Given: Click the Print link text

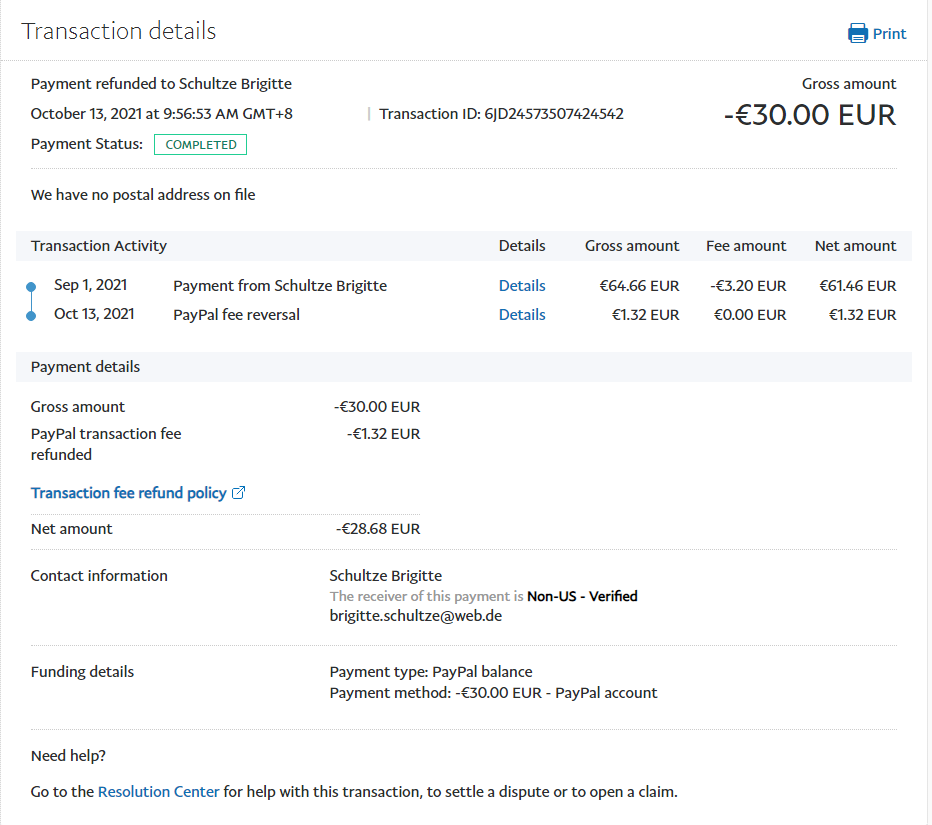Looking at the screenshot, I should [889, 34].
